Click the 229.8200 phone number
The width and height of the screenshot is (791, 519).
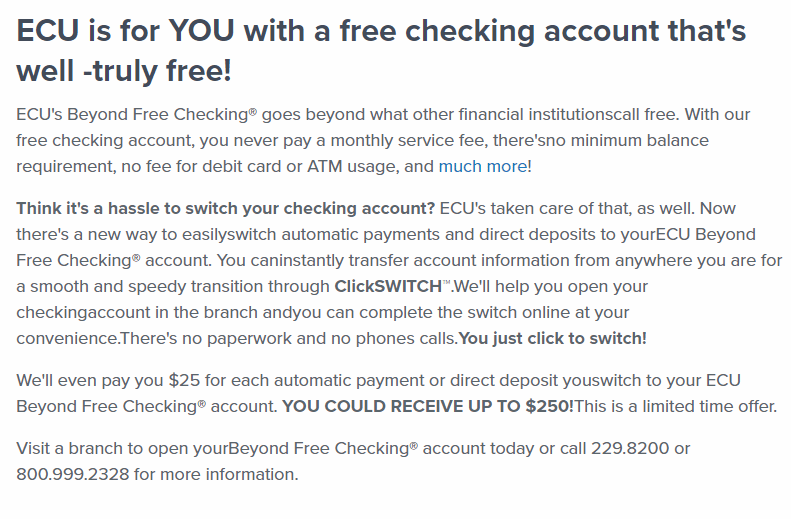click(630, 448)
